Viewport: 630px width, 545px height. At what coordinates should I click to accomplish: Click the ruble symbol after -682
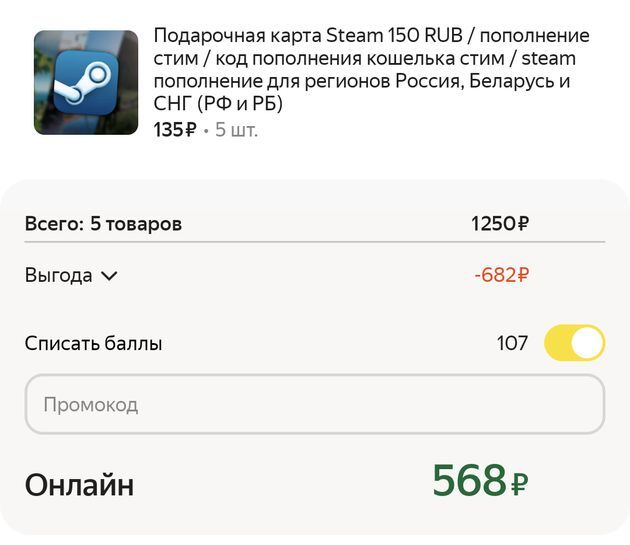[522, 275]
